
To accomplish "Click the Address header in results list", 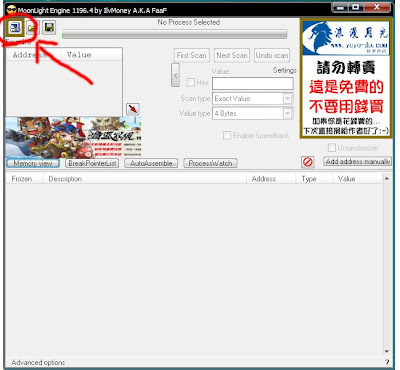I will 33,55.
